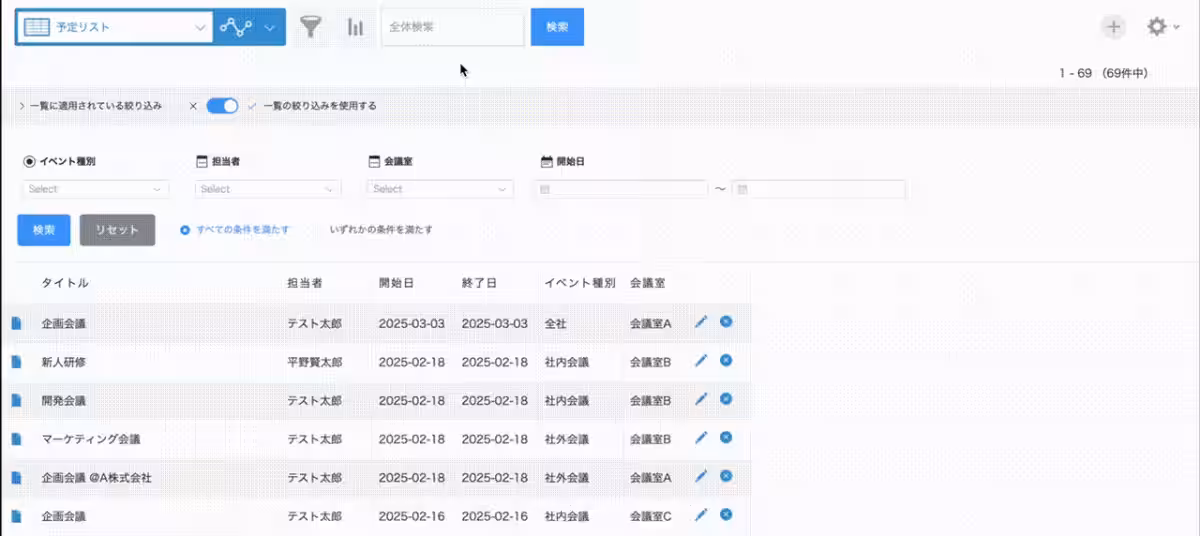The image size is (1200, 536).
Task: Open the bar chart aggregation icon
Action: [x=355, y=28]
